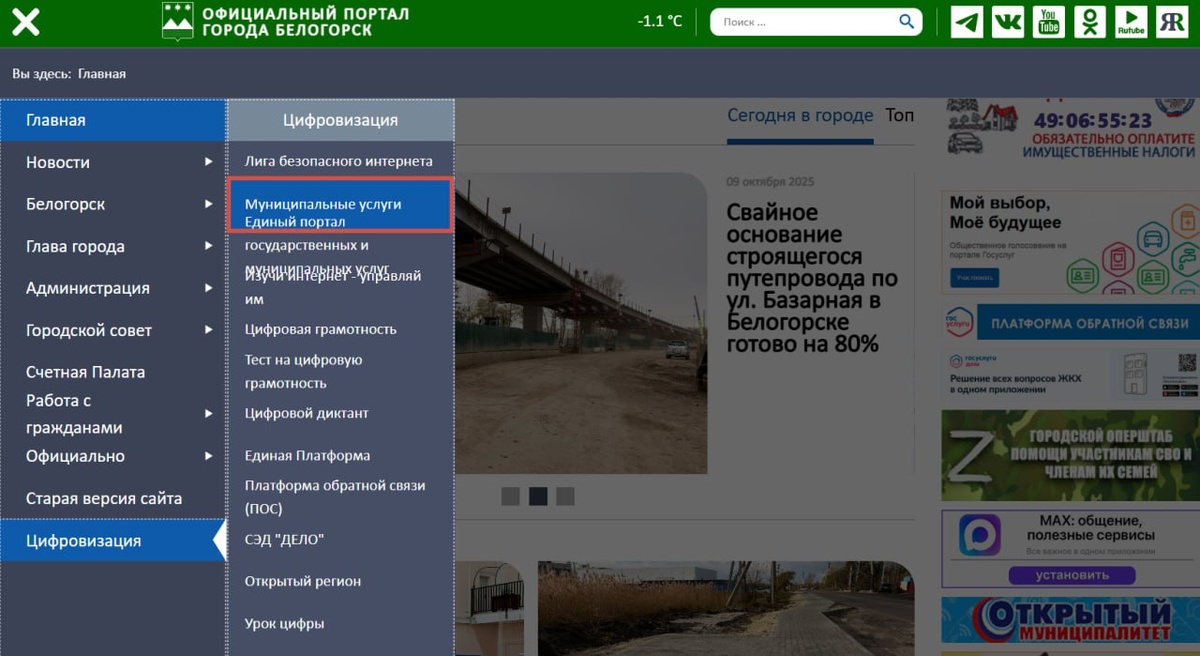The width and height of the screenshot is (1200, 656).
Task: Expand the Белогорск submenu arrow
Action: tap(208, 203)
